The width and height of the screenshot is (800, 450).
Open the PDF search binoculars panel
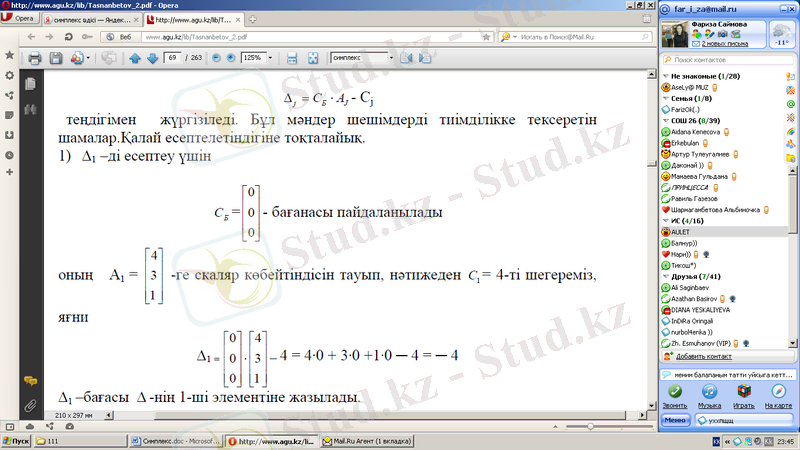coord(30,109)
